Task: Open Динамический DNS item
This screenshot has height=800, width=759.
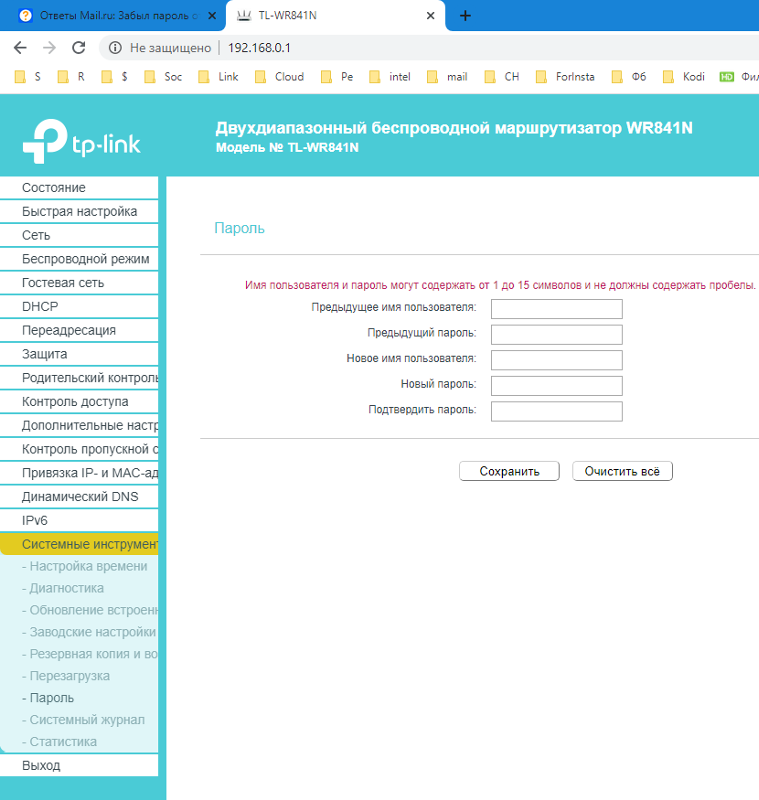Action: point(79,496)
